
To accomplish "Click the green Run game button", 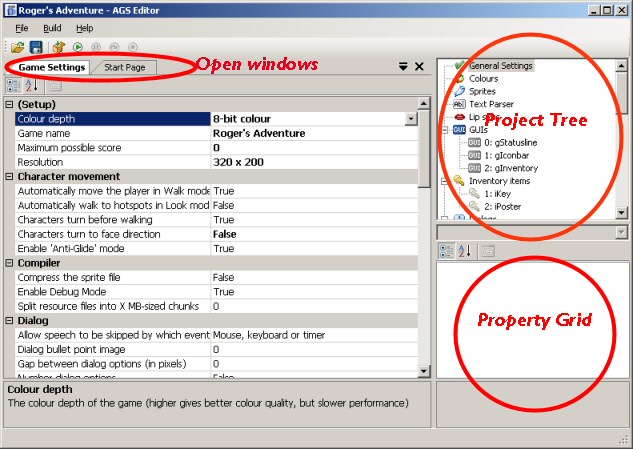I will (77, 47).
